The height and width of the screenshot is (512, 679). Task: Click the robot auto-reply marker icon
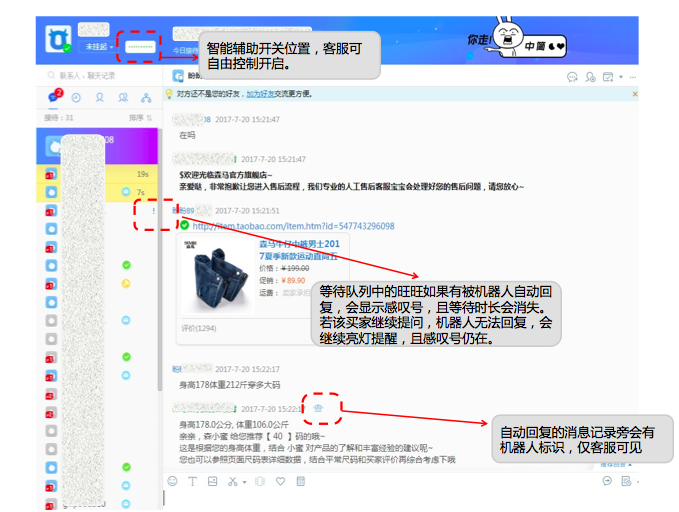[x=318, y=408]
